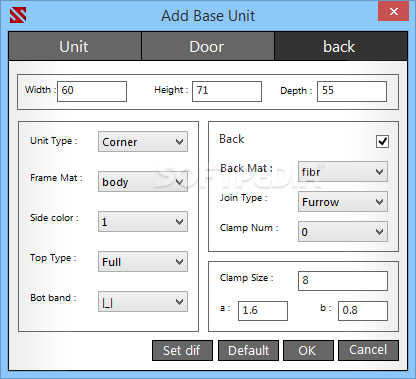
Task: Click the Default button
Action: click(248, 350)
